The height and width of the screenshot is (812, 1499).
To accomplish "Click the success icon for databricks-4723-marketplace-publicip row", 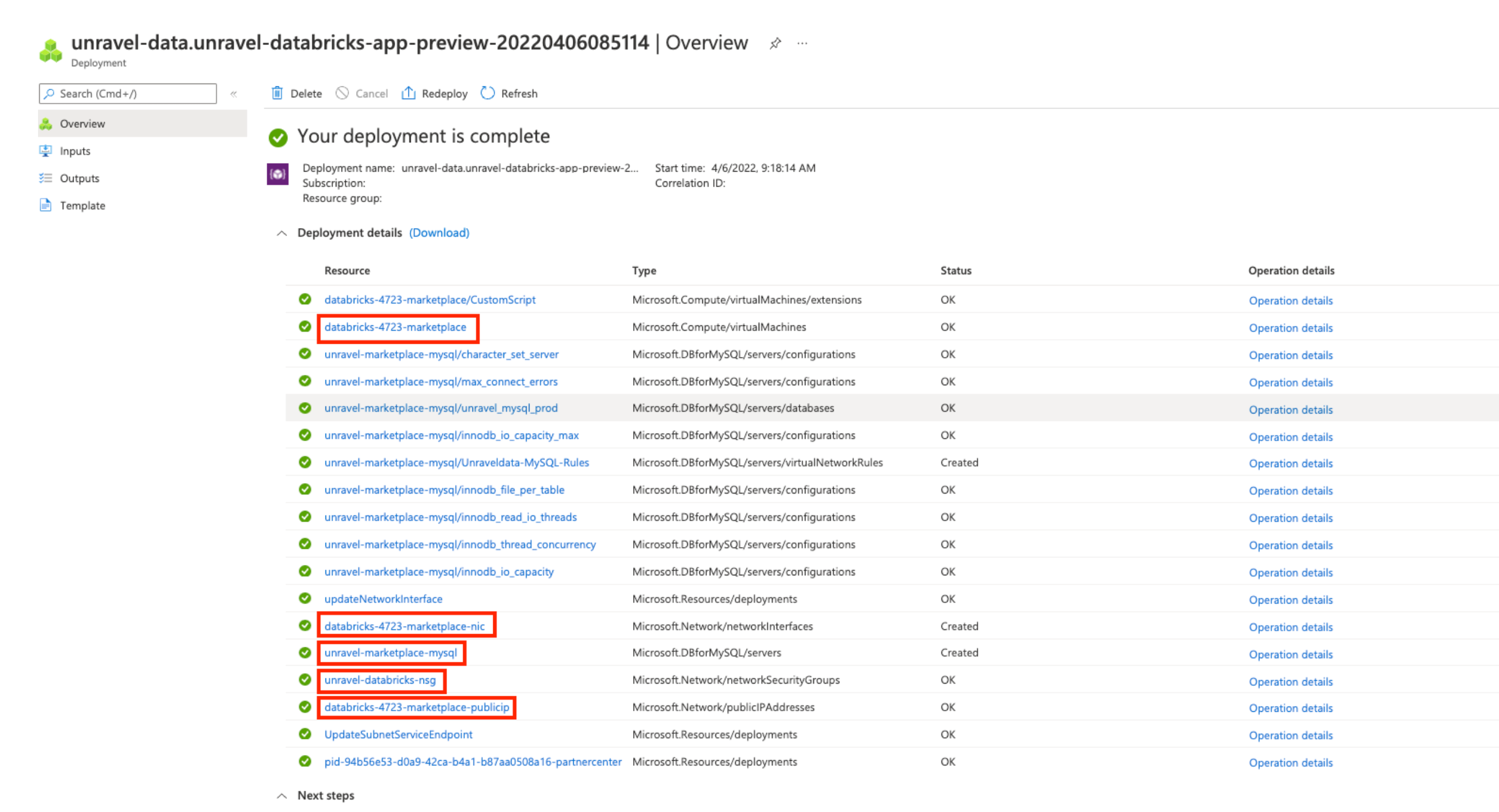I will click(305, 707).
